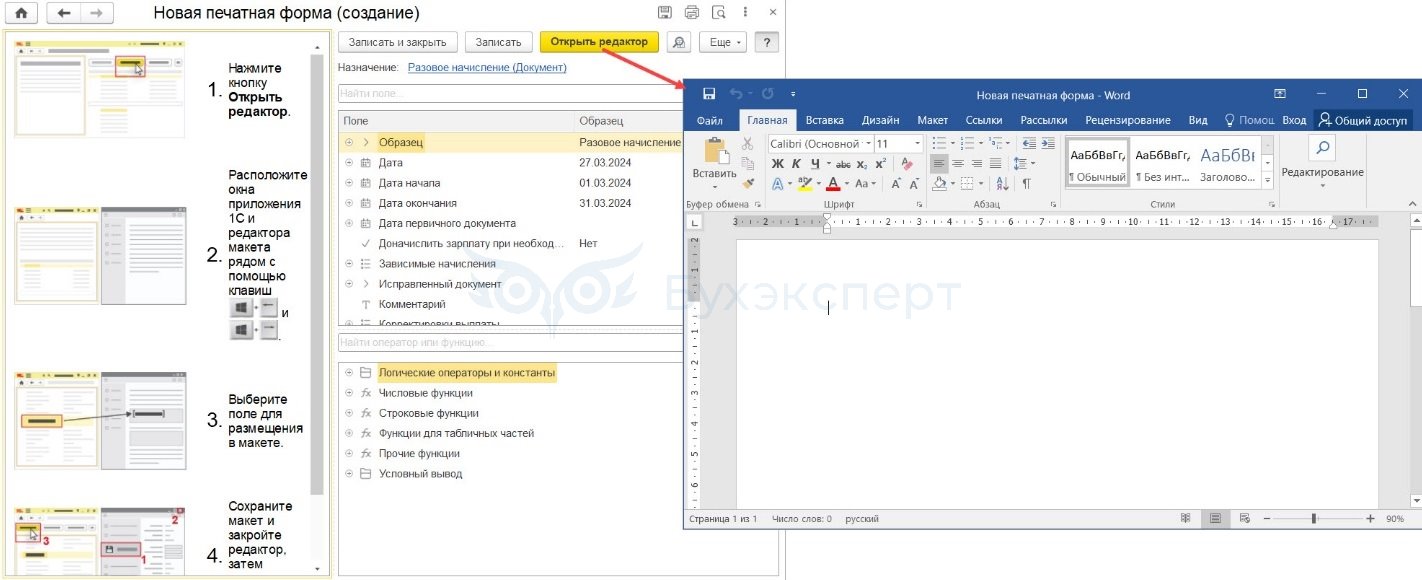This screenshot has width=1422, height=580.
Task: Click the yellow Открыть редактор button
Action: click(x=599, y=42)
